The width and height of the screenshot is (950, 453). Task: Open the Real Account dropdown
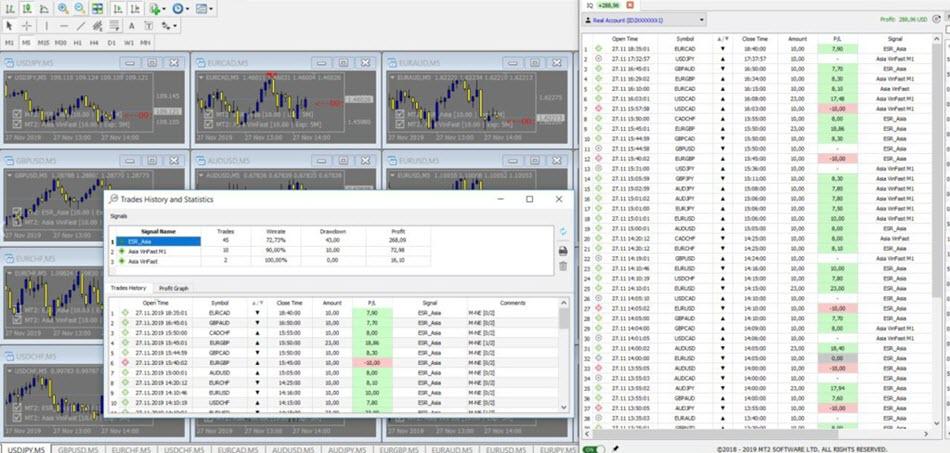pos(702,19)
